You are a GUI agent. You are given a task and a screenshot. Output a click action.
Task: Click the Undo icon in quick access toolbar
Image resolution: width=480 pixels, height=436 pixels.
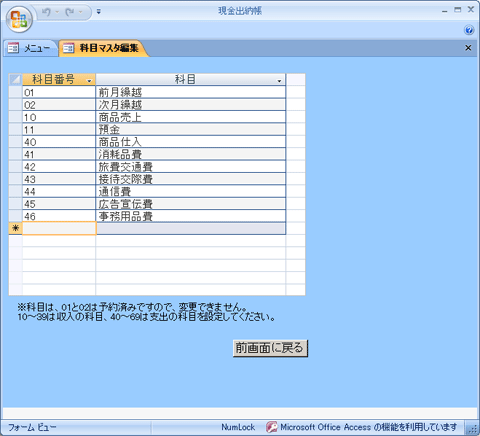[x=46, y=12]
